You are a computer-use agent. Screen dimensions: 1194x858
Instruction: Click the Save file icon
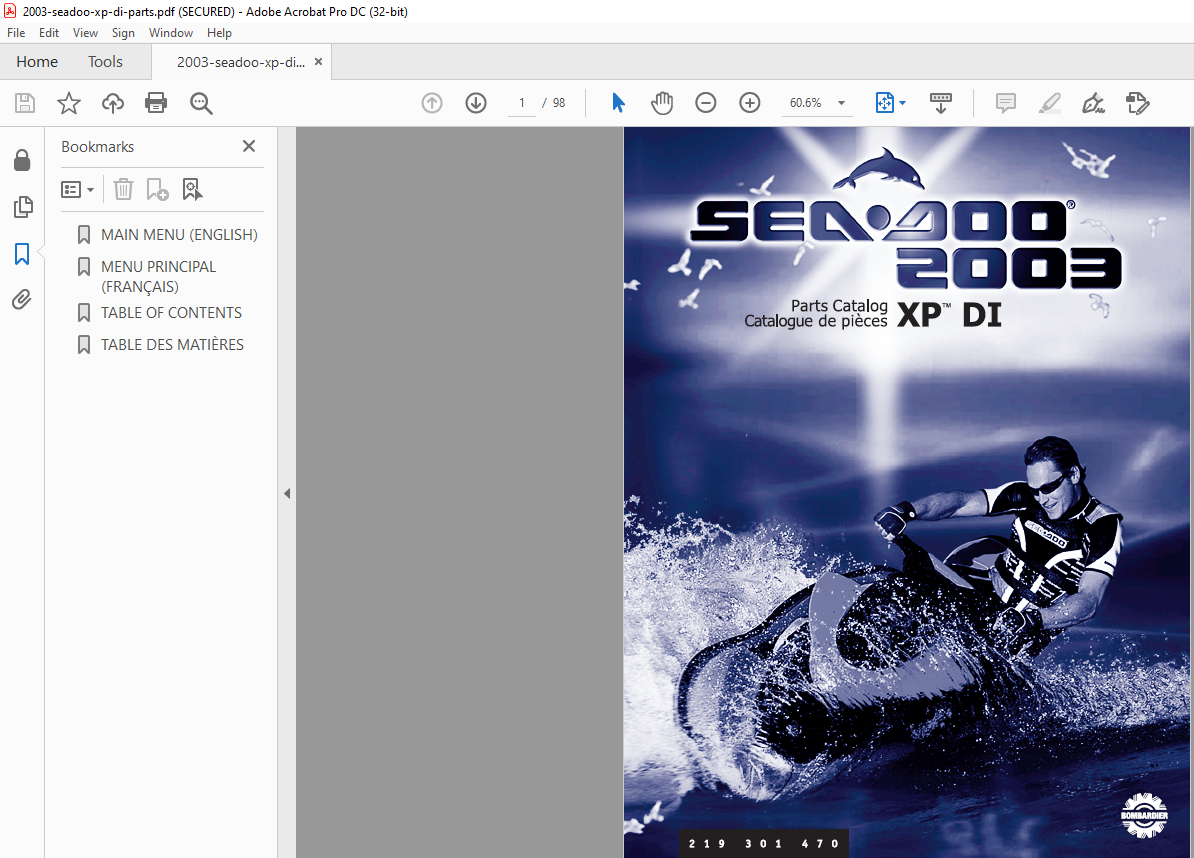coord(25,103)
